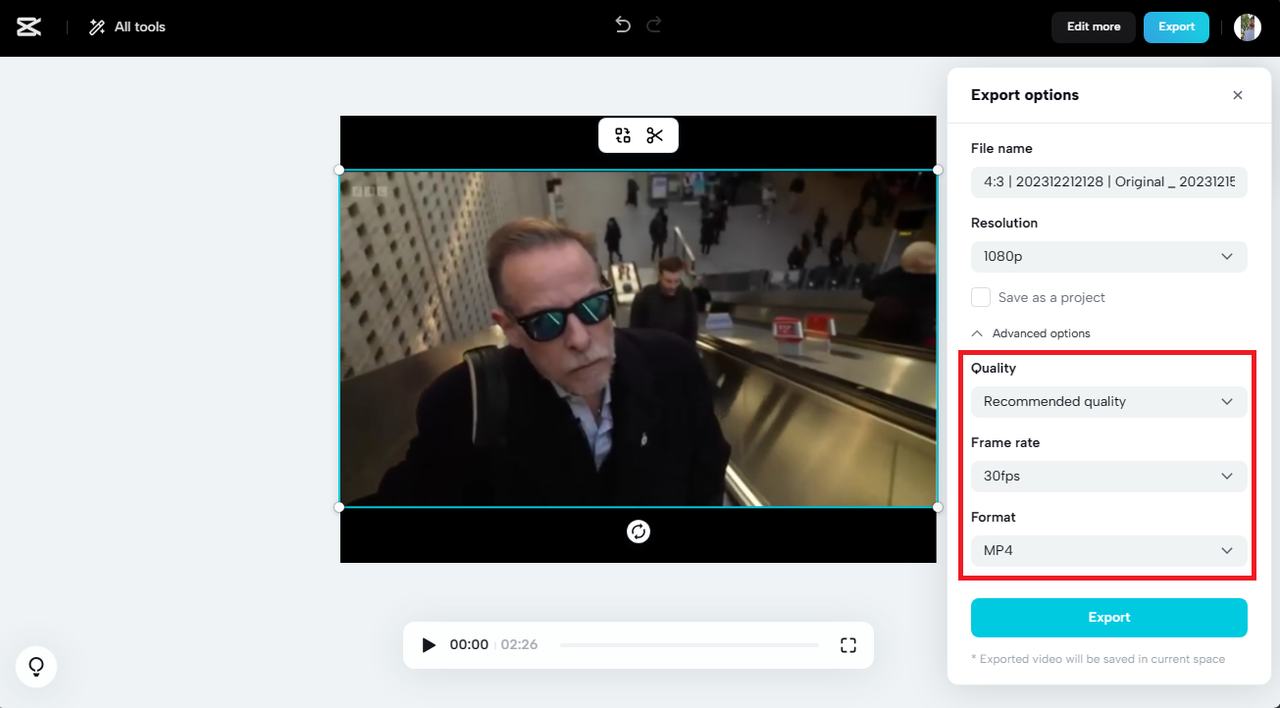Edit the File name field
Viewport: 1280px width, 708px height.
pos(1109,182)
